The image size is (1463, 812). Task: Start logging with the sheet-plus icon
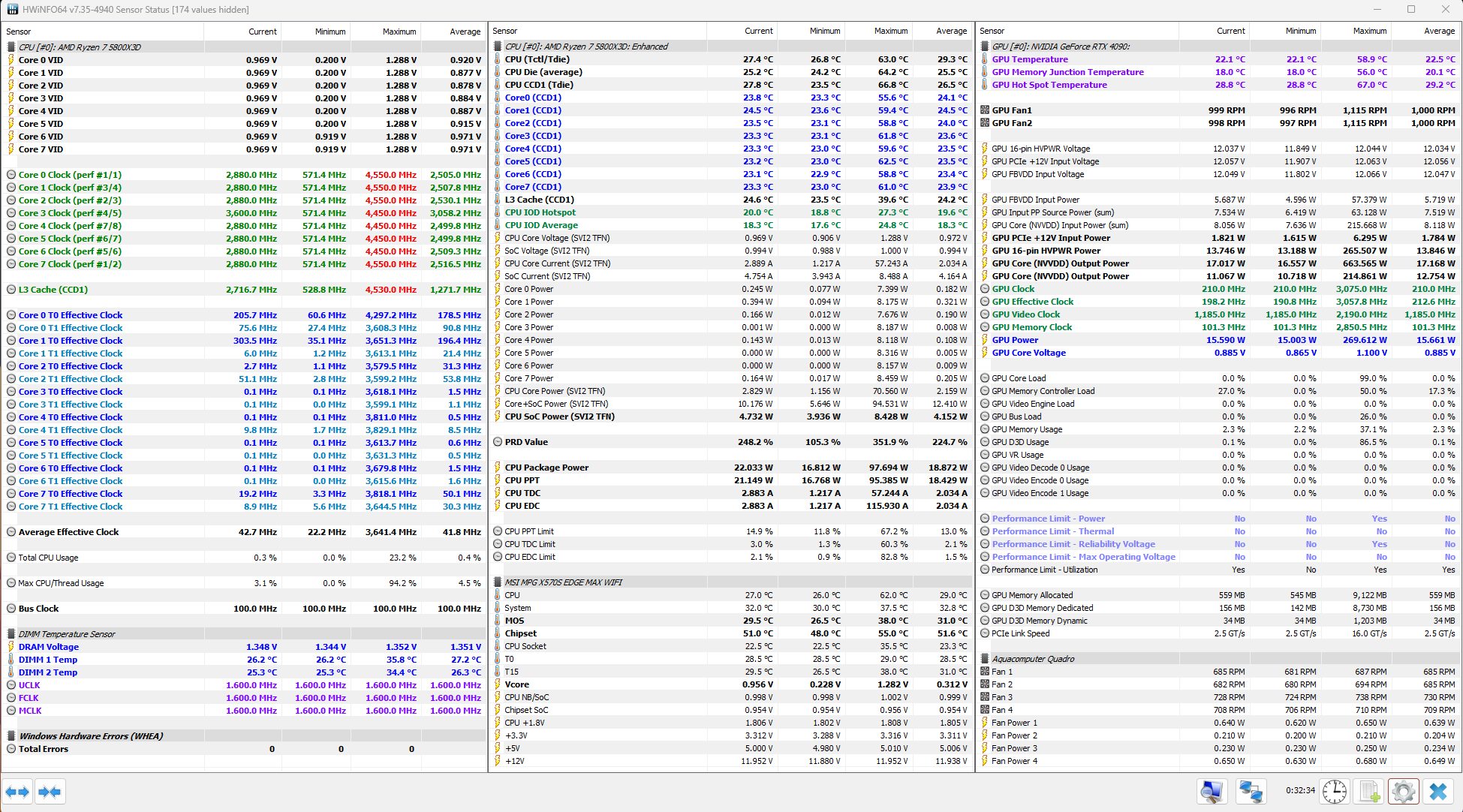click(1370, 791)
